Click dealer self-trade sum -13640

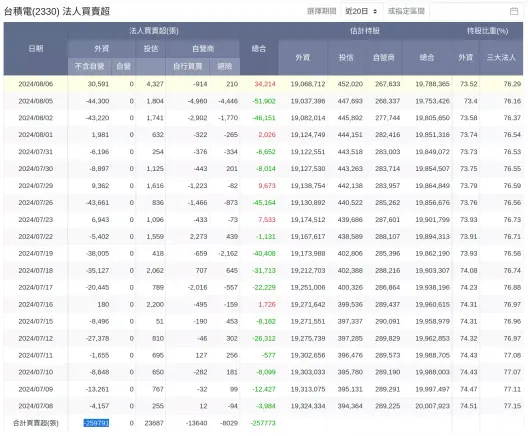tap(196, 423)
